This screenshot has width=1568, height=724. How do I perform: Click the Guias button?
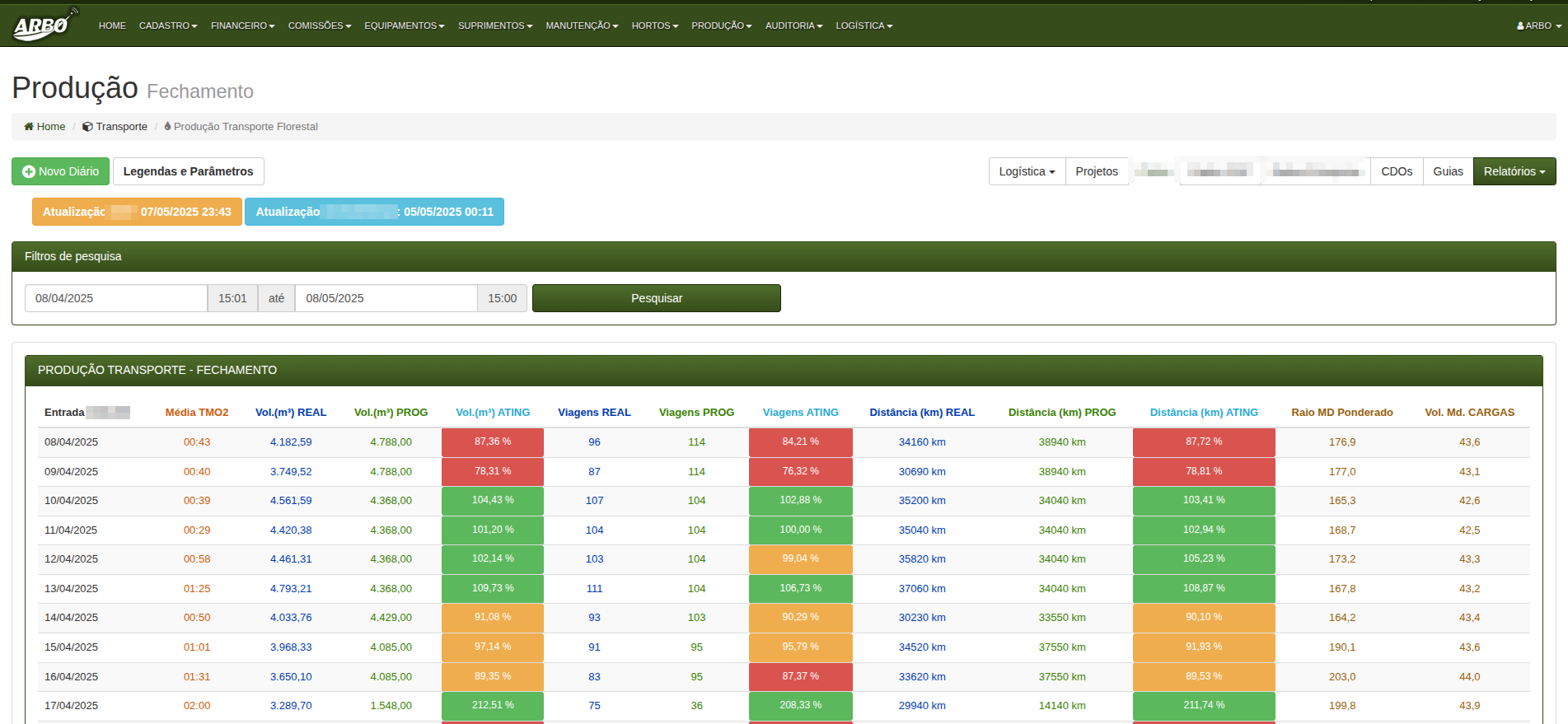click(x=1447, y=171)
